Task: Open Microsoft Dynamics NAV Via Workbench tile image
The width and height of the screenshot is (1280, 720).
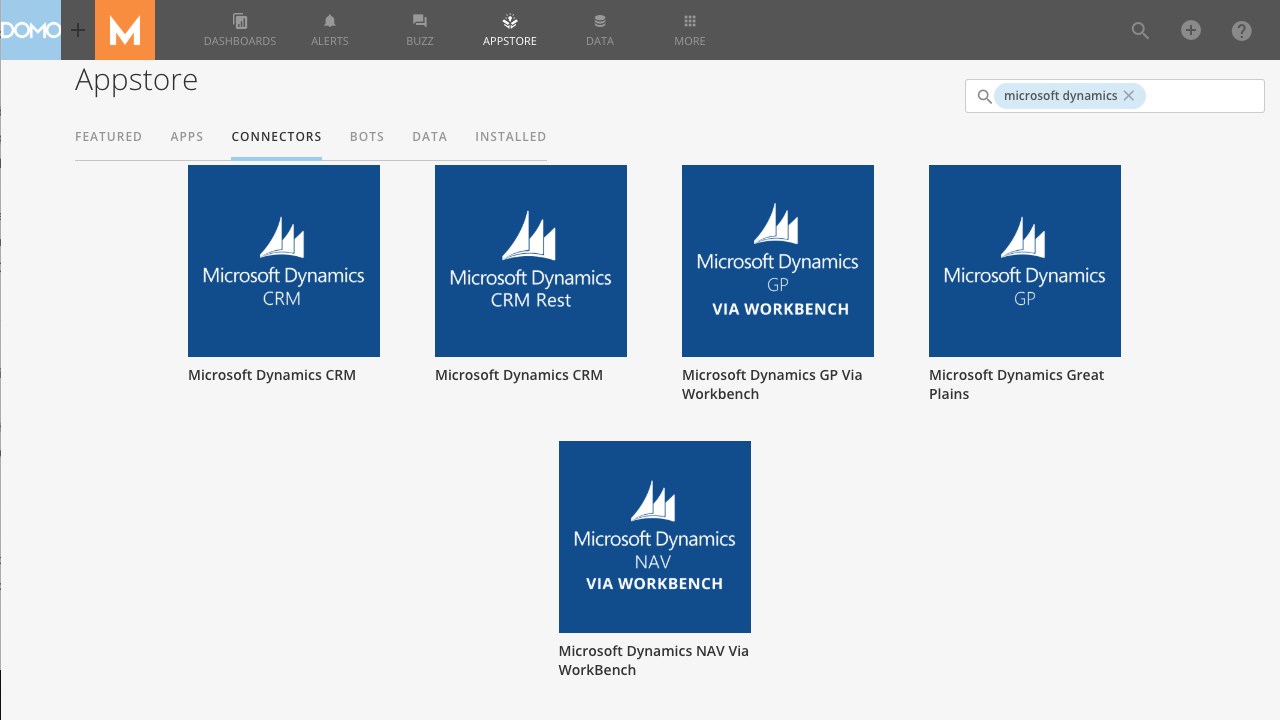Action: (x=655, y=537)
